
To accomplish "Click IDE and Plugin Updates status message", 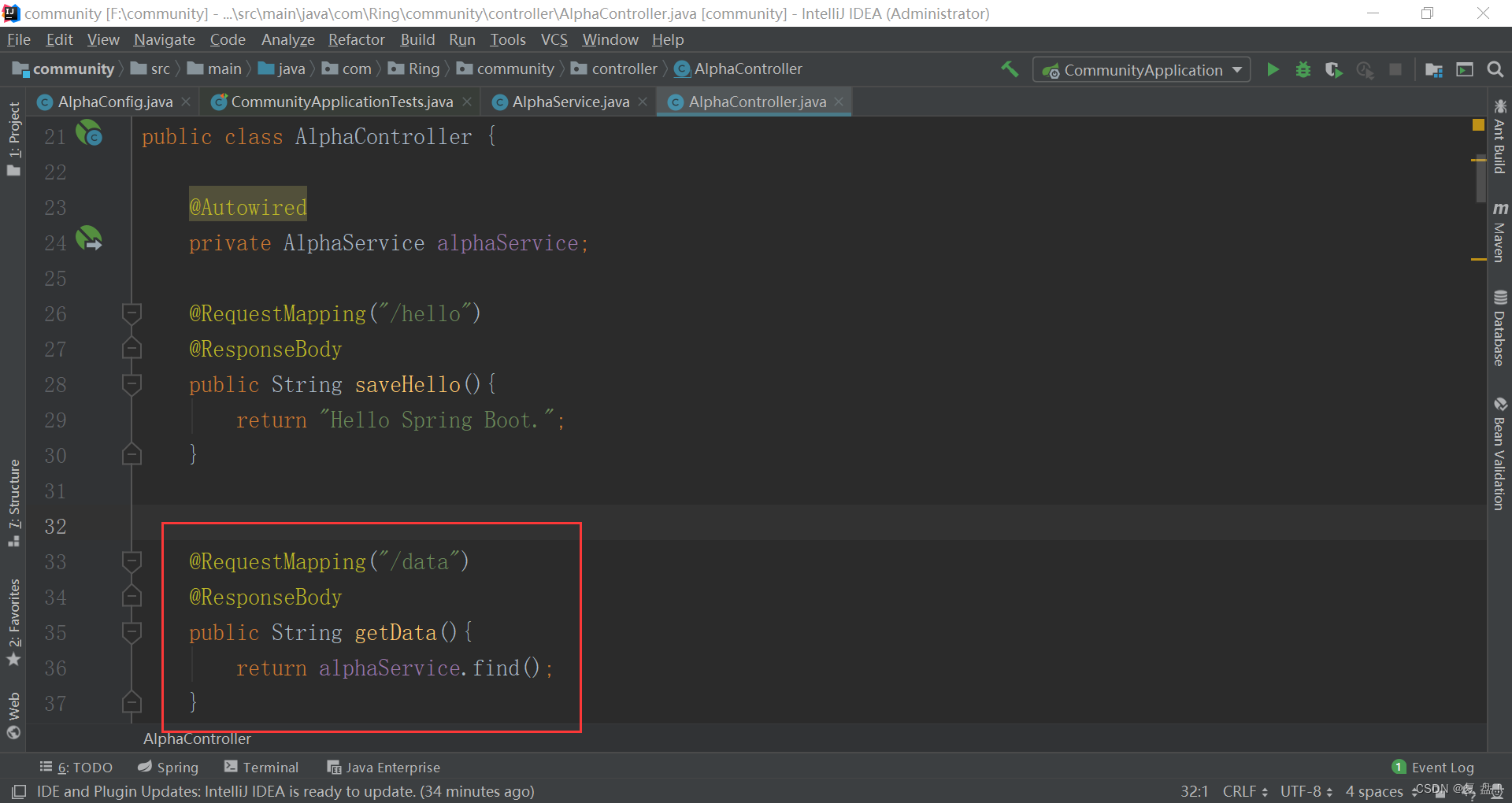I will pos(285,791).
